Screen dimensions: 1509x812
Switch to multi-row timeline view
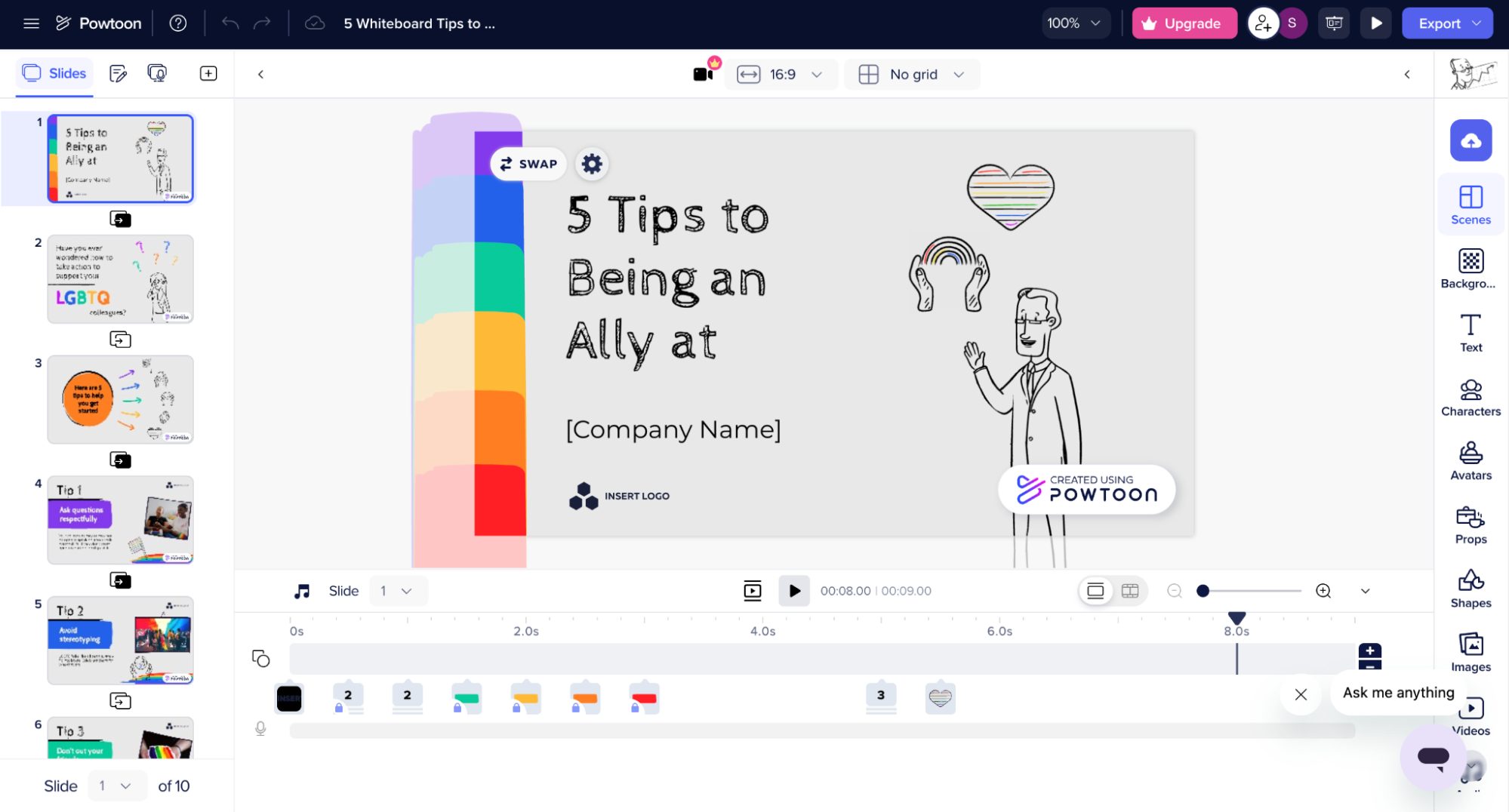1130,591
